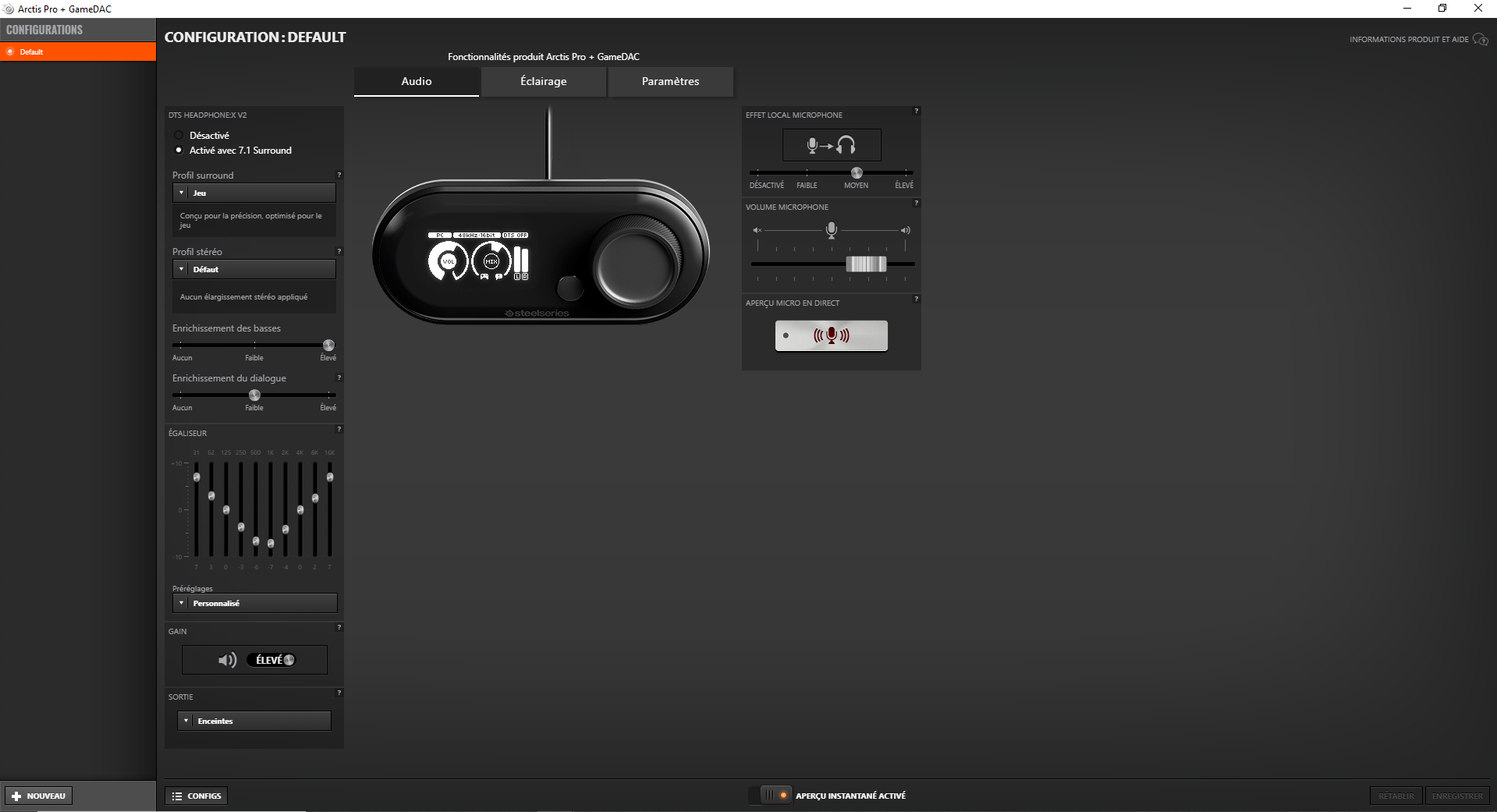Toggle the Aperçu instantané activé switch
1497x812 pixels.
(x=775, y=796)
